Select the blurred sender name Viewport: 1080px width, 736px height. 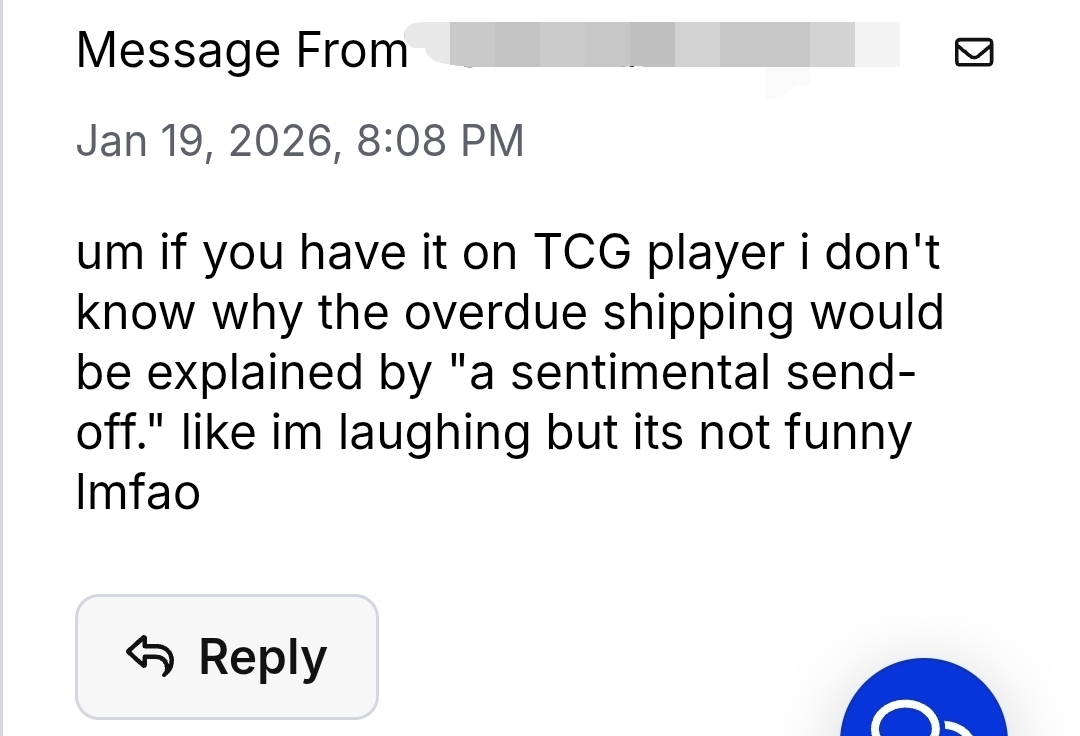pyautogui.click(x=662, y=48)
